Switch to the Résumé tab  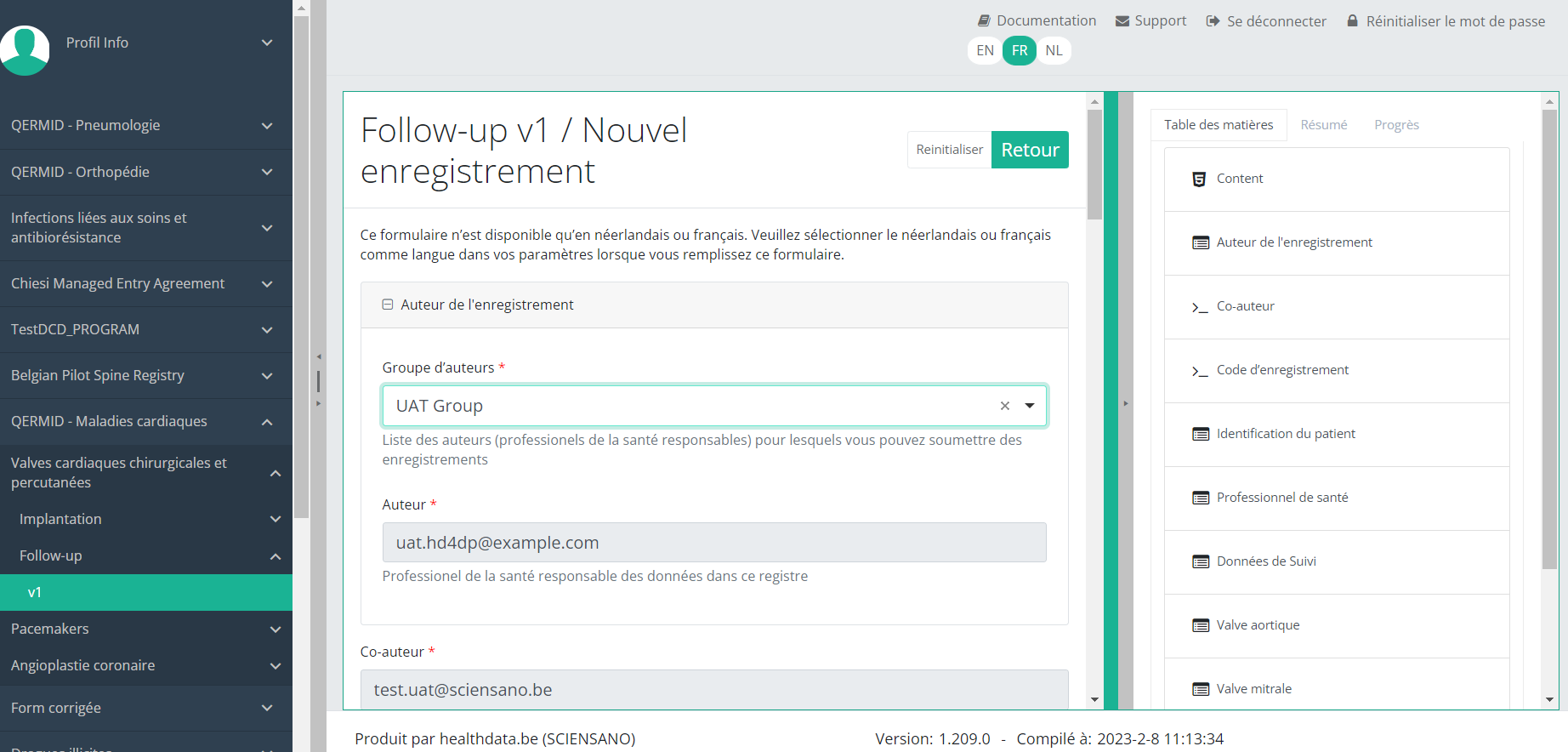point(1323,124)
